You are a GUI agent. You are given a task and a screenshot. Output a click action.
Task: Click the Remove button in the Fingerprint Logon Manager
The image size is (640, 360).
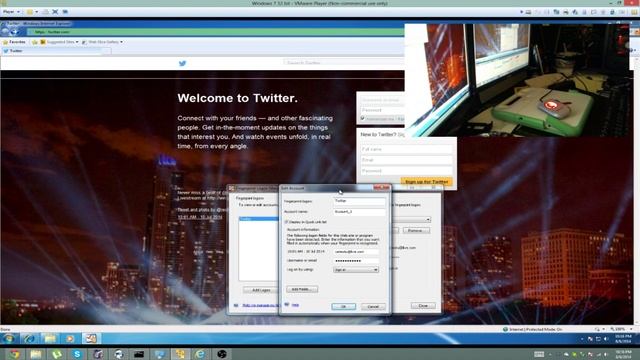coord(416,231)
